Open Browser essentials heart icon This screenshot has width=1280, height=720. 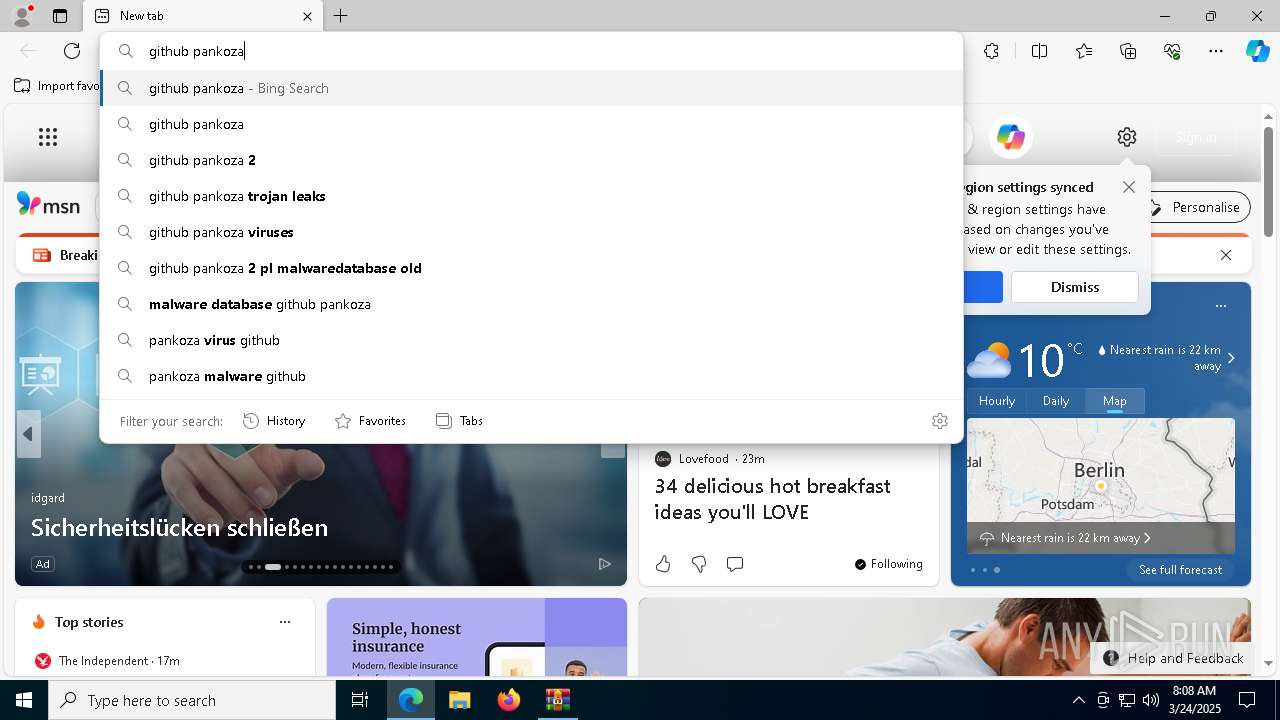[x=1172, y=51]
